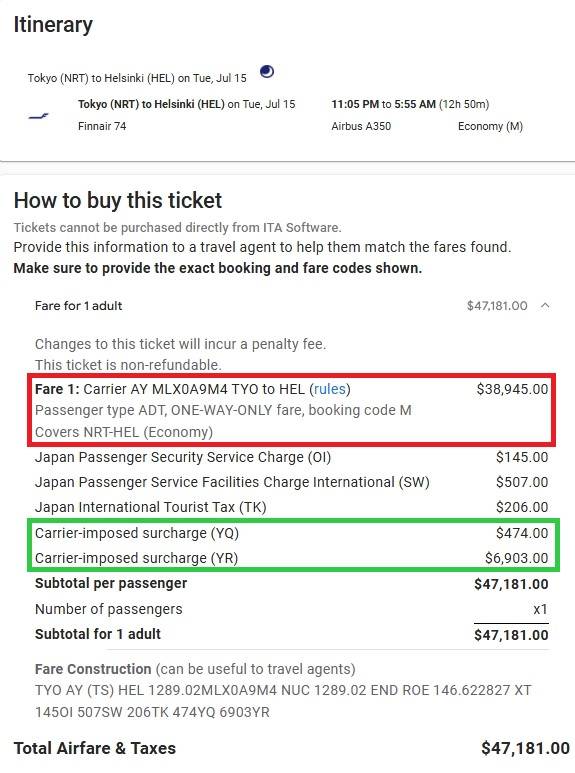
Task: Click the 11:05 PM to 5:55 AM times
Action: click(383, 104)
